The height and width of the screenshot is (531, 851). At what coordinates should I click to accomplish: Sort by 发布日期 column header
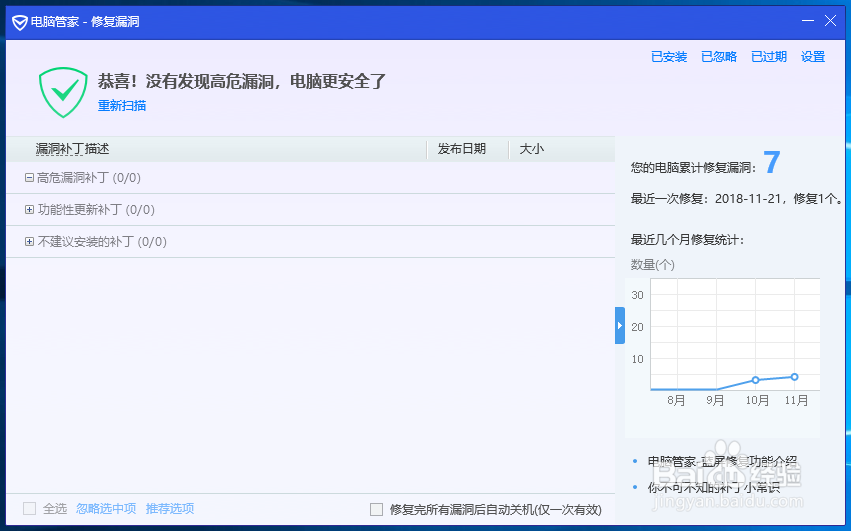pos(462,149)
